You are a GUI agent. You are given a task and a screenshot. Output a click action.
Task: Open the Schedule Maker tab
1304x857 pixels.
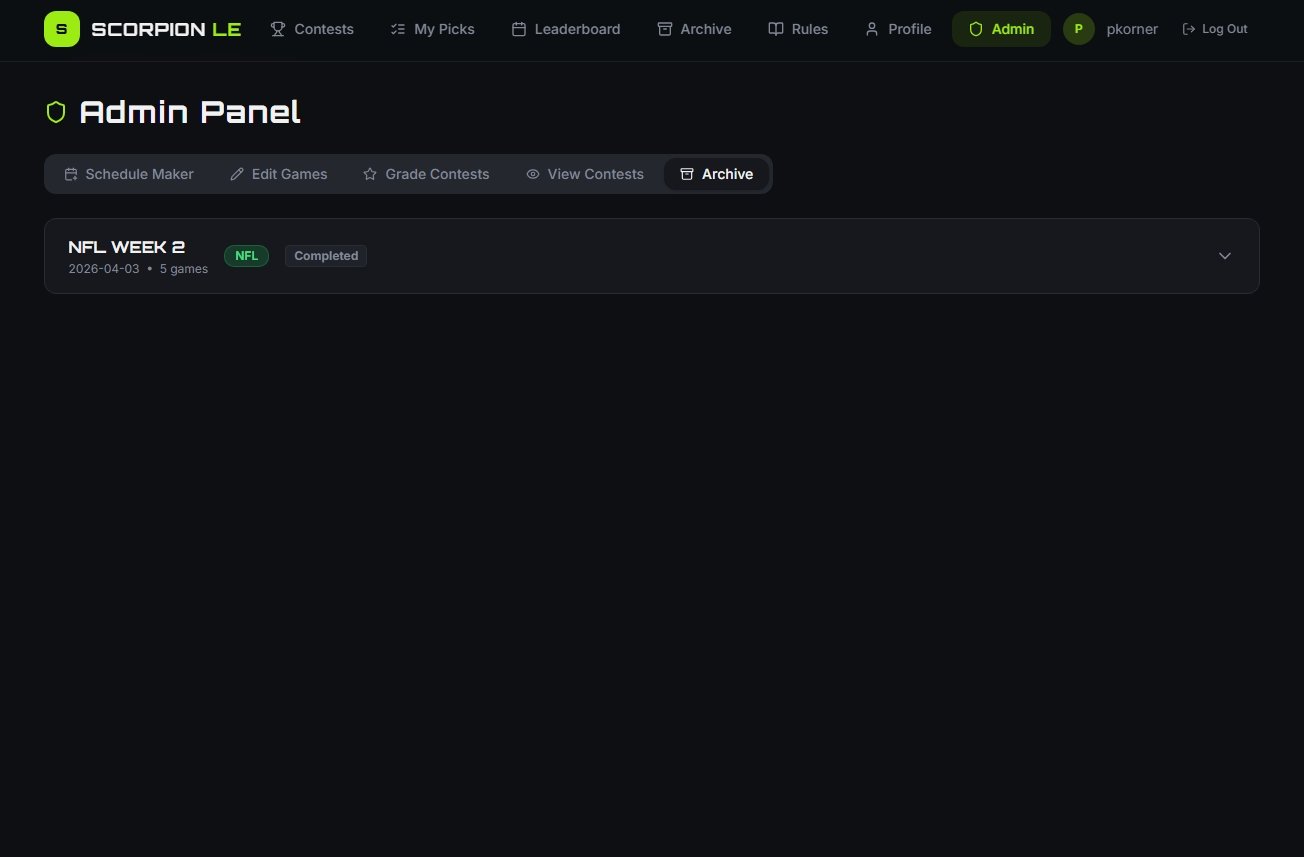[x=129, y=174]
